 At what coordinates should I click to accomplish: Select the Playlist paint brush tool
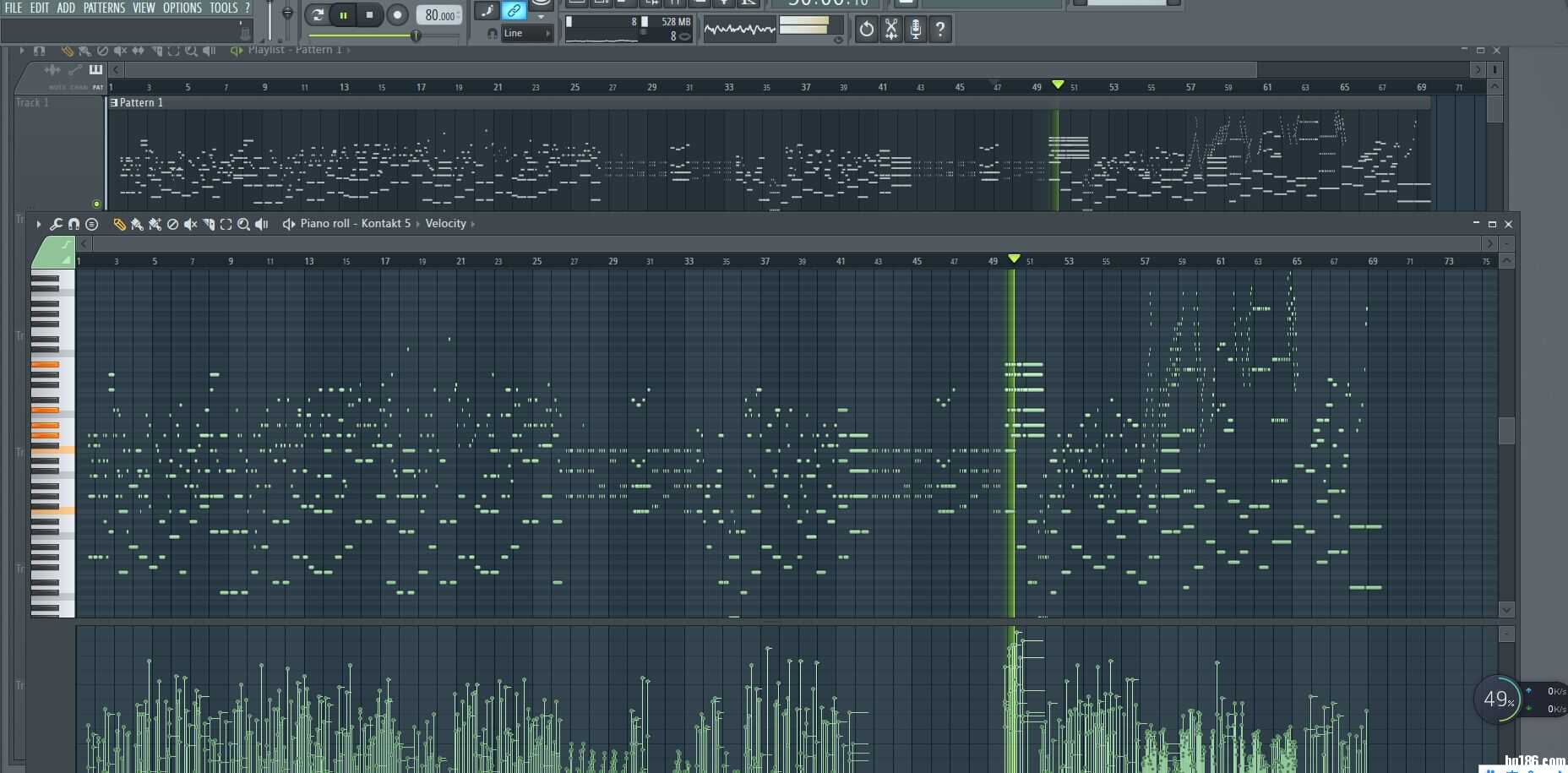click(x=84, y=51)
